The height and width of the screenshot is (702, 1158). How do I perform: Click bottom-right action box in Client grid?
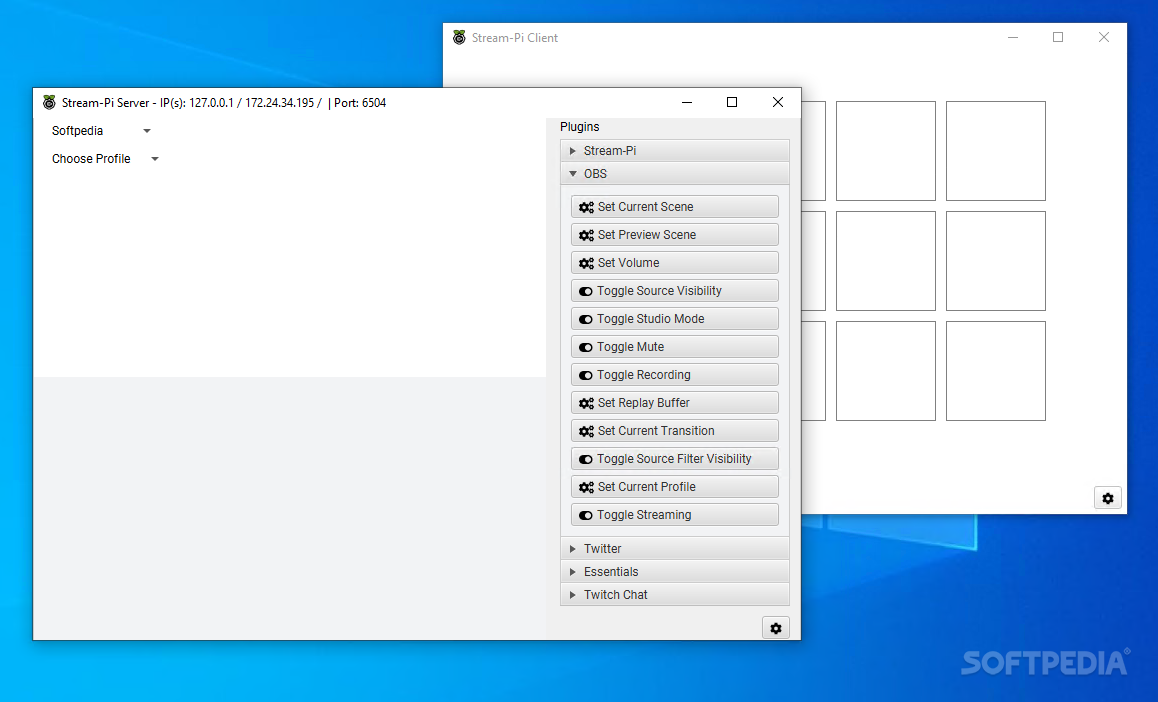pos(996,371)
